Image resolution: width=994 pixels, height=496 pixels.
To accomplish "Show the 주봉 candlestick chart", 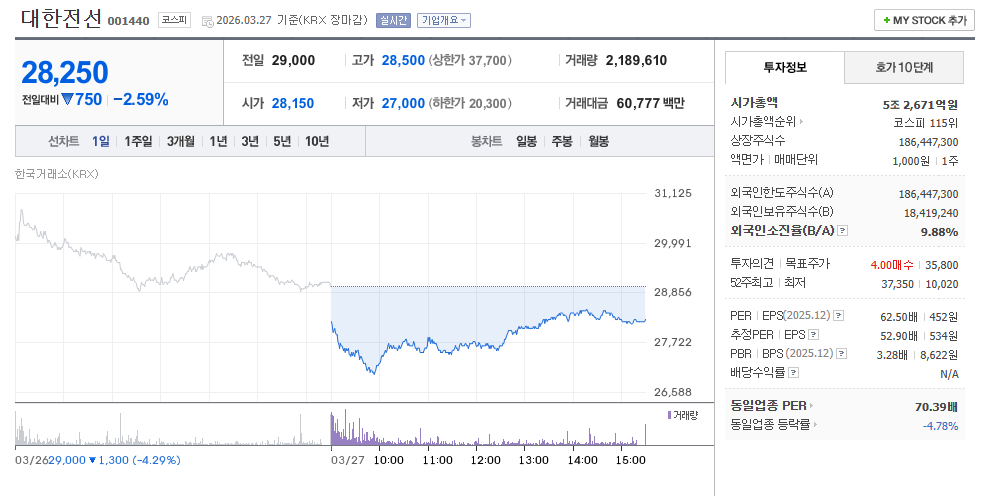I will pos(562,141).
